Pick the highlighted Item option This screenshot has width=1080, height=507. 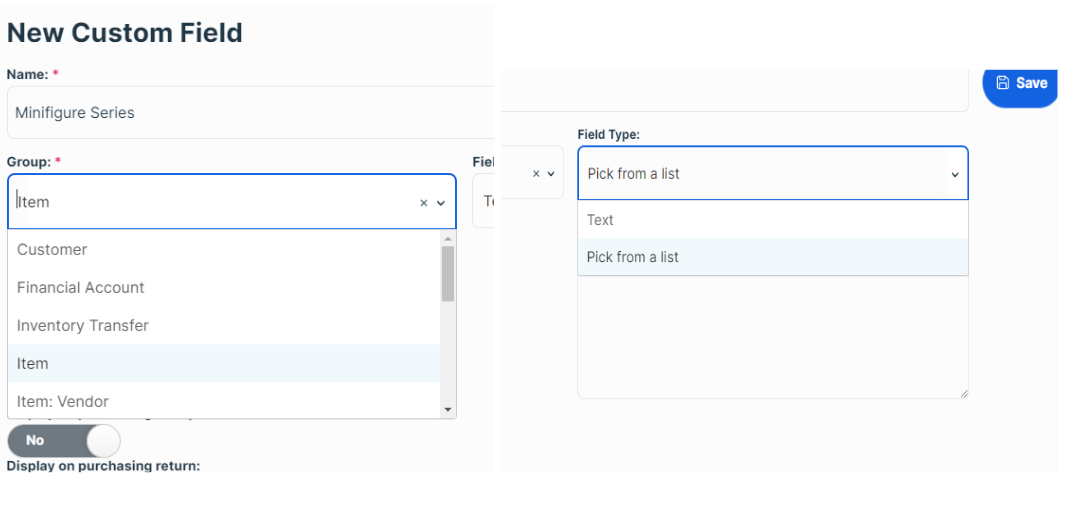coord(224,363)
